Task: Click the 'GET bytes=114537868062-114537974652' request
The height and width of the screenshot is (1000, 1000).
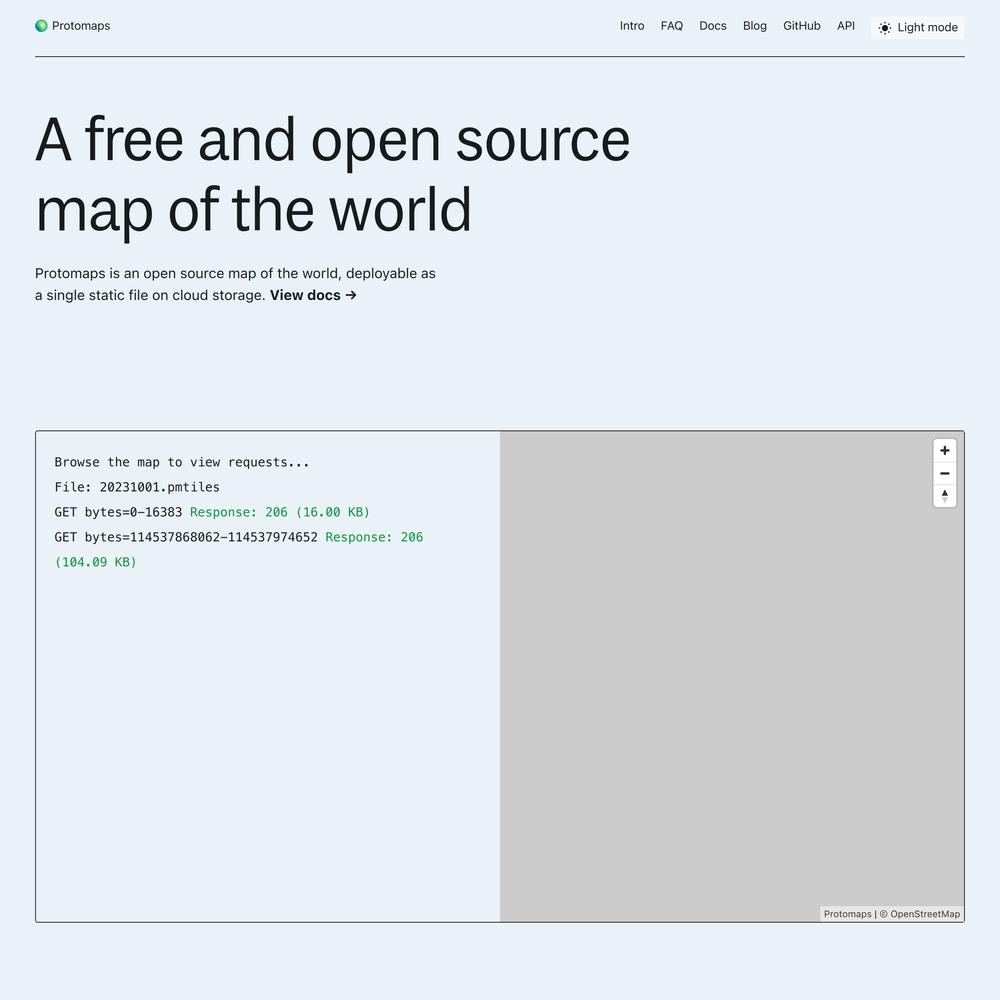Action: [186, 537]
